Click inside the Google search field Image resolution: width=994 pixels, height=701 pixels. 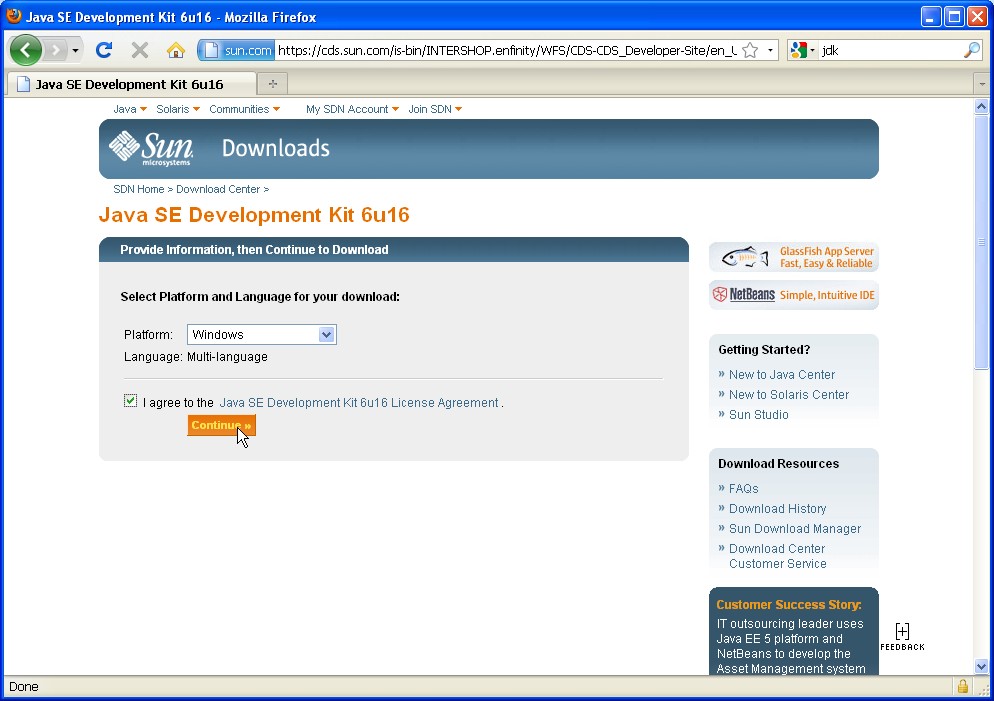890,50
